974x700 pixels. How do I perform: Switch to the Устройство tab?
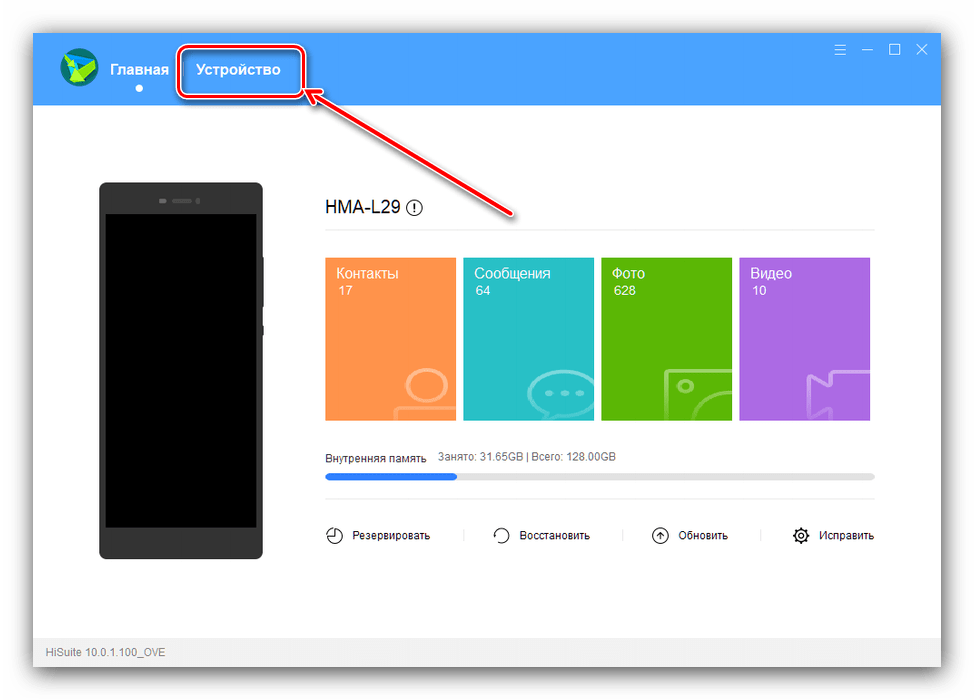click(238, 70)
